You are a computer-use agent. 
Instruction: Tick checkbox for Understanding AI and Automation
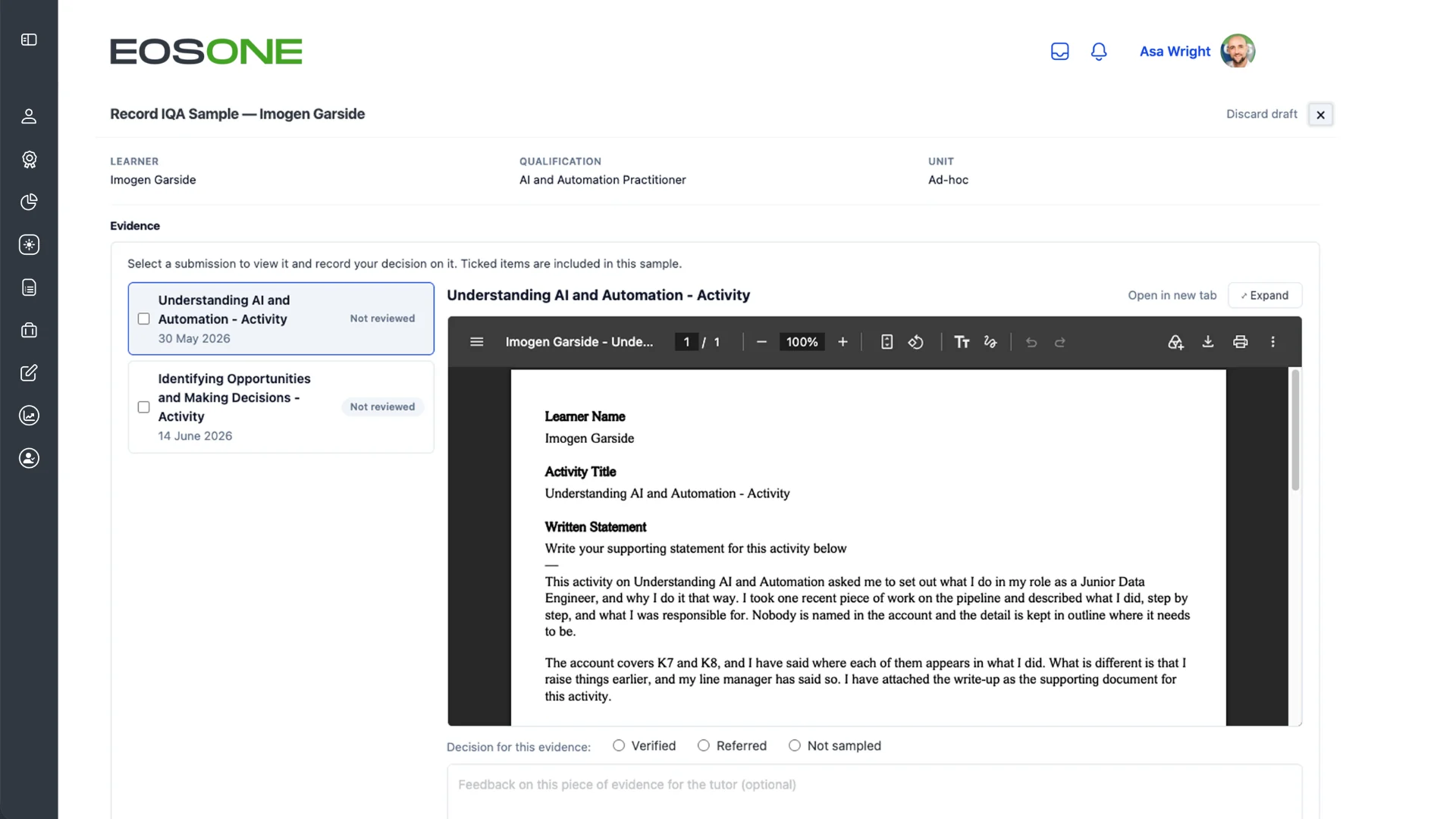pos(143,318)
